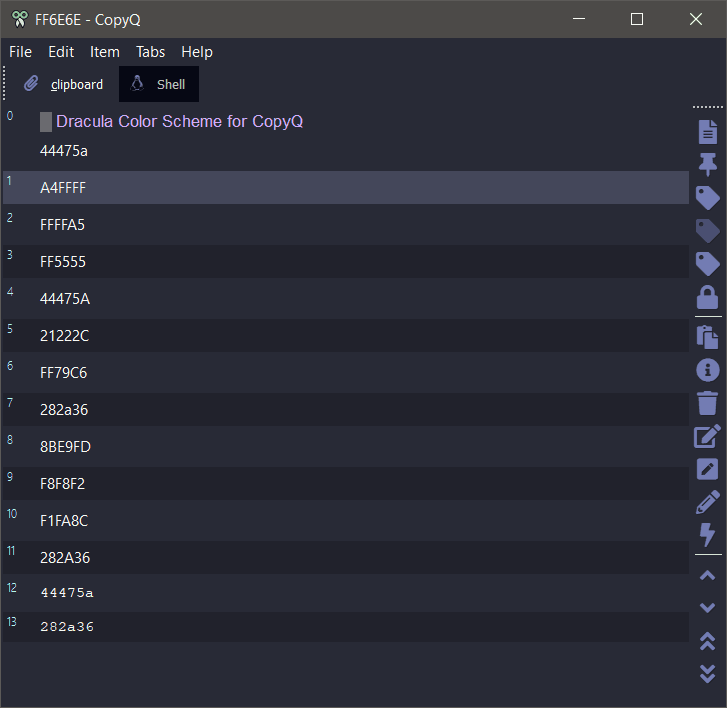Image resolution: width=727 pixels, height=708 pixels.
Task: Click the plain pencil editor icon
Action: 708,502
